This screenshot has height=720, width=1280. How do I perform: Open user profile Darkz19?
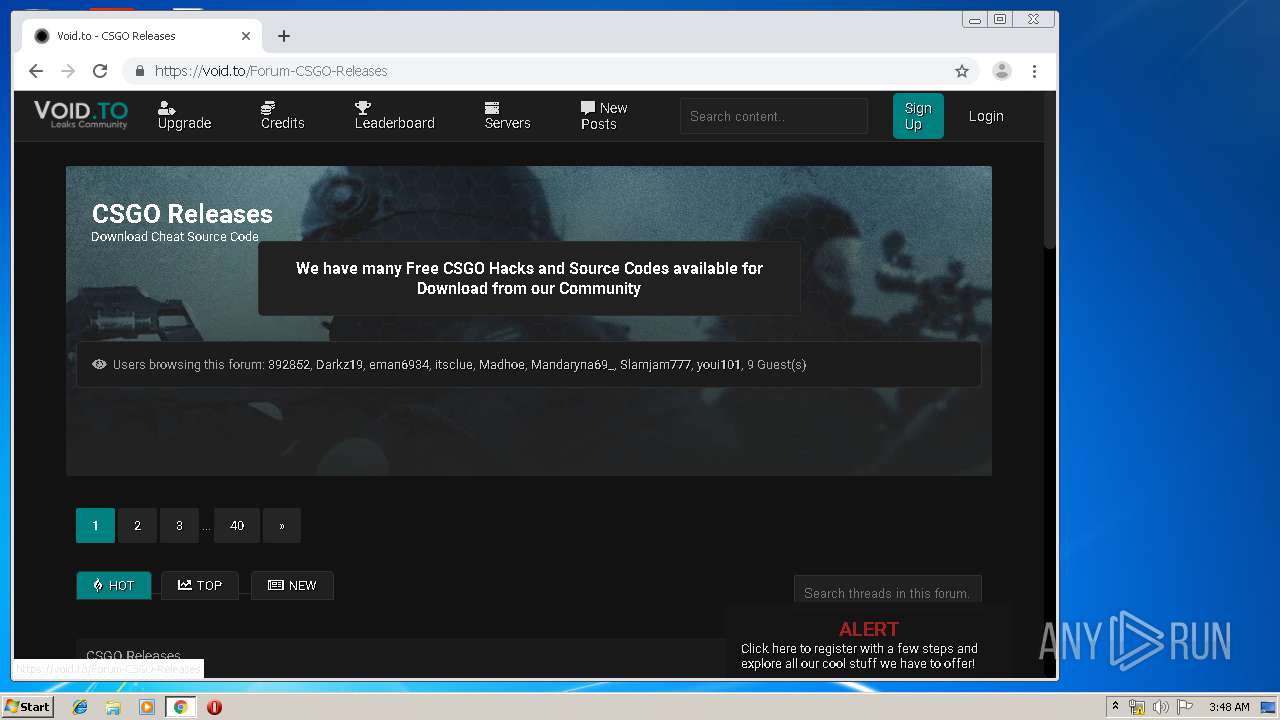point(340,365)
